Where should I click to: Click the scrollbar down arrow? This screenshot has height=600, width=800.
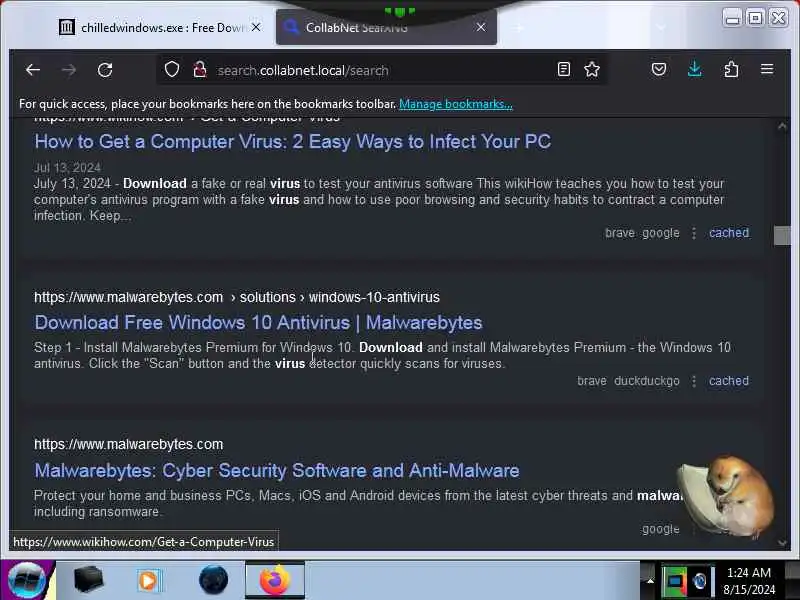pyautogui.click(x=782, y=543)
